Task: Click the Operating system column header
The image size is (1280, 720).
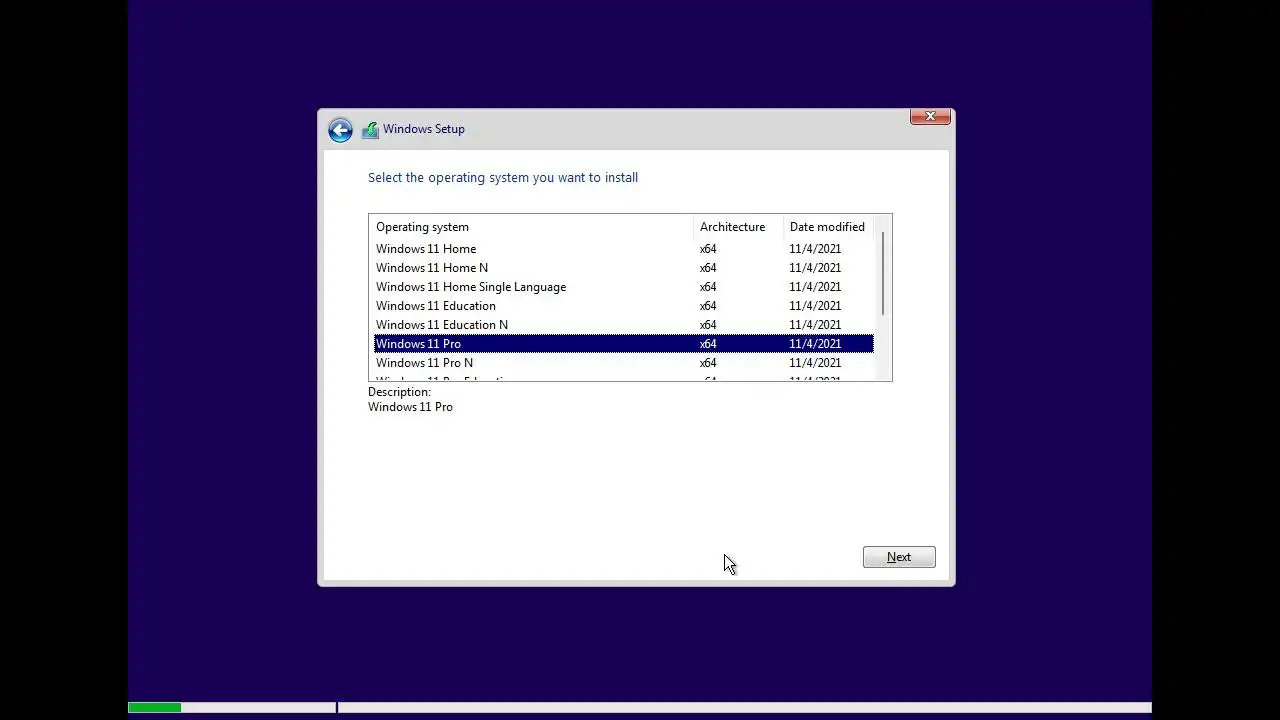Action: tap(531, 227)
